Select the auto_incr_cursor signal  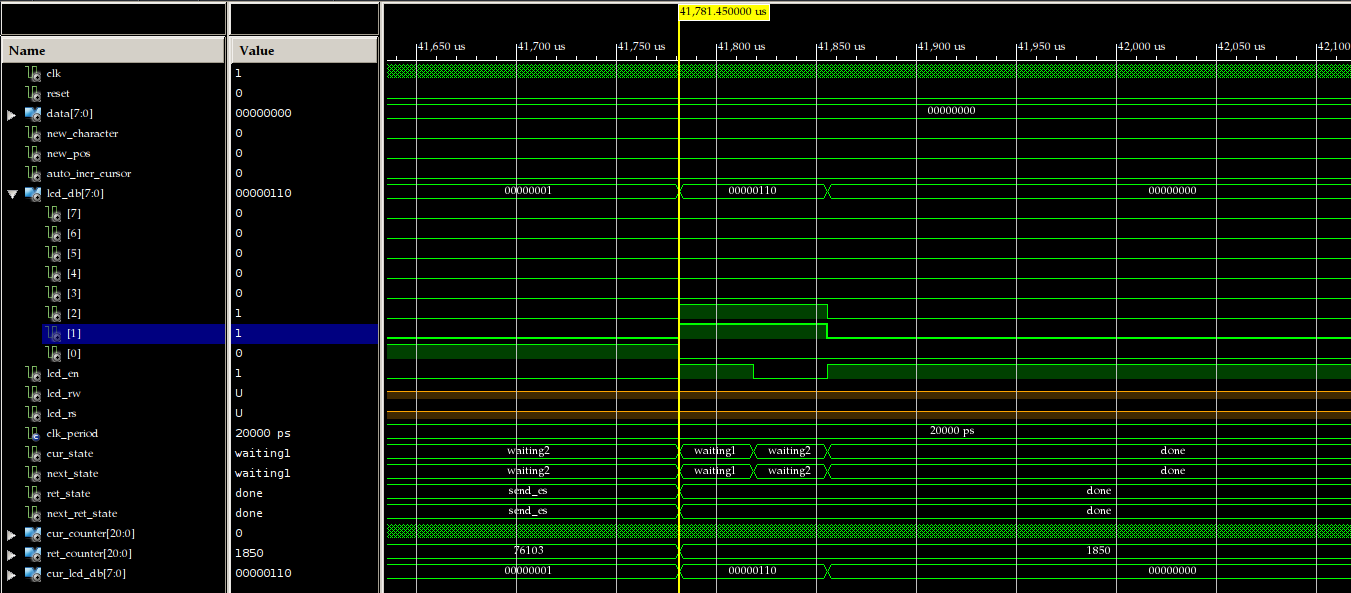pos(88,173)
